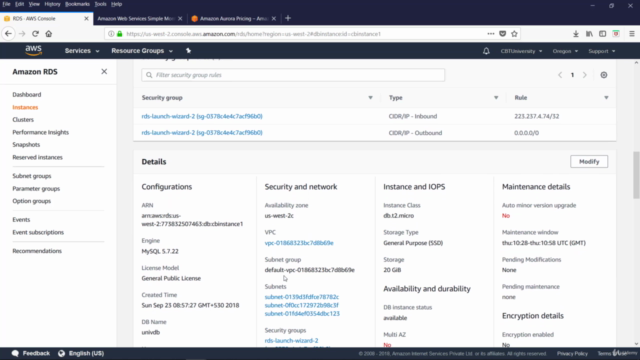Sort by the Security group column arrow
This screenshot has height=360, width=640.
tap(370, 98)
